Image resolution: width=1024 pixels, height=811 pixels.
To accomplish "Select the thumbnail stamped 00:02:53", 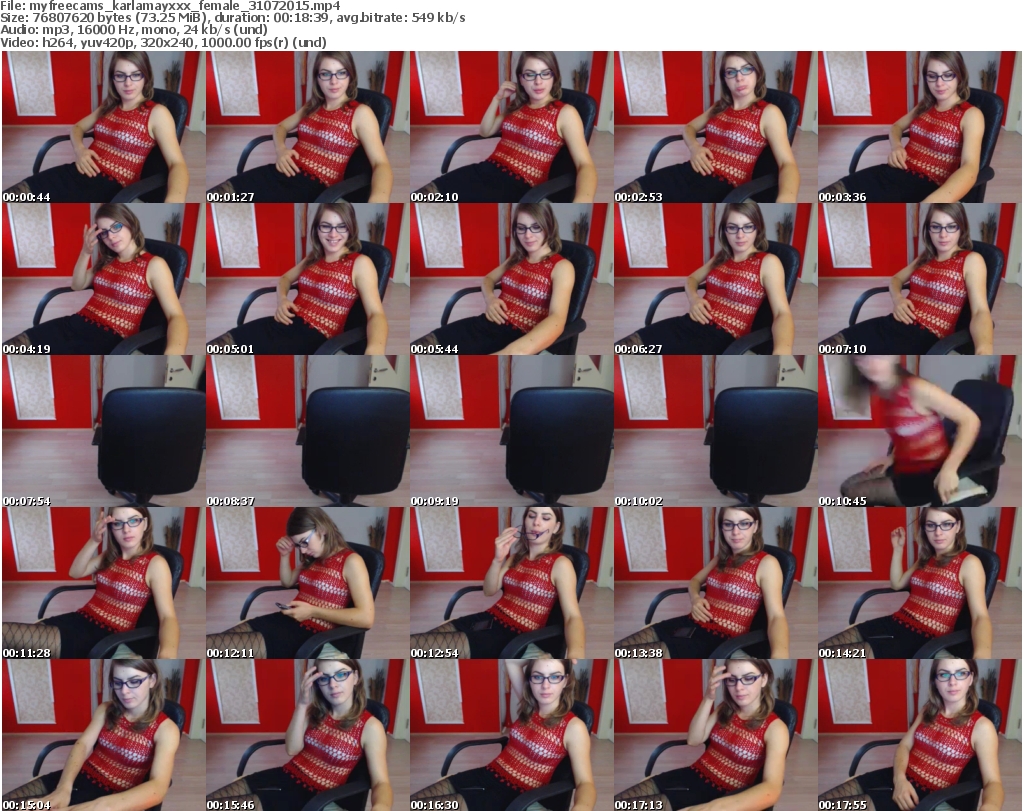I will [x=715, y=127].
